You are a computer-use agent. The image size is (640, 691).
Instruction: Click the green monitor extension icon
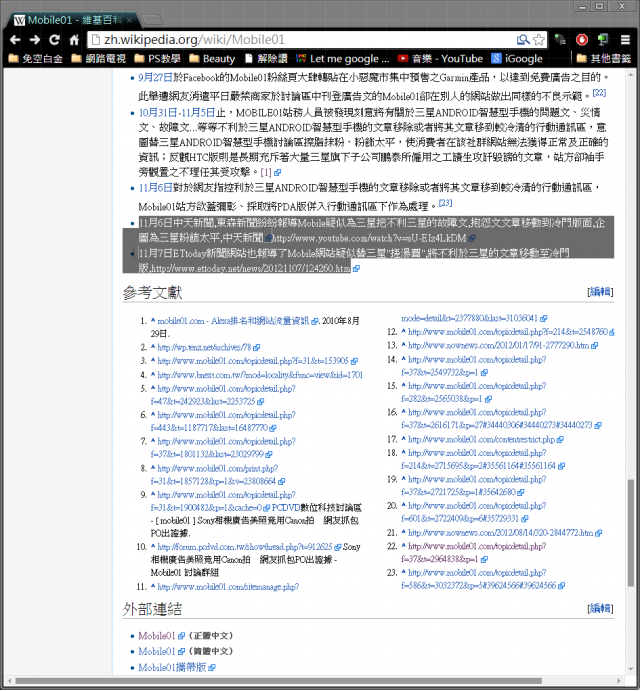coord(603,40)
